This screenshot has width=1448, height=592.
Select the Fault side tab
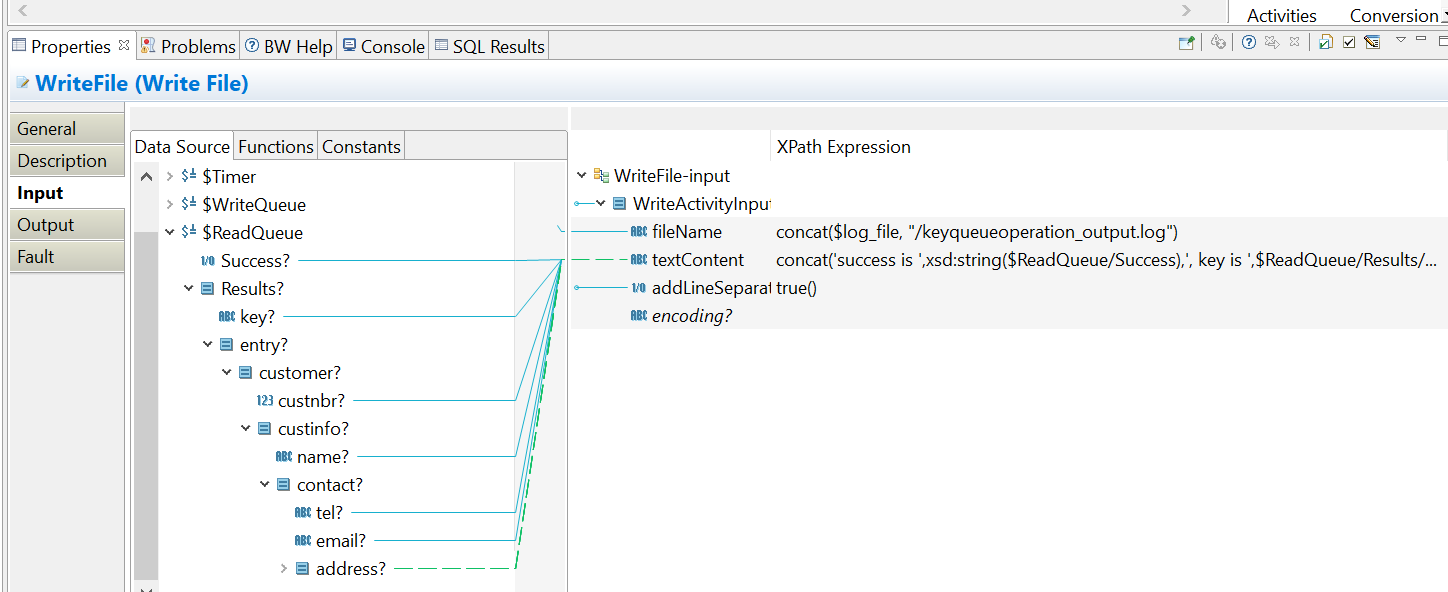click(x=36, y=257)
